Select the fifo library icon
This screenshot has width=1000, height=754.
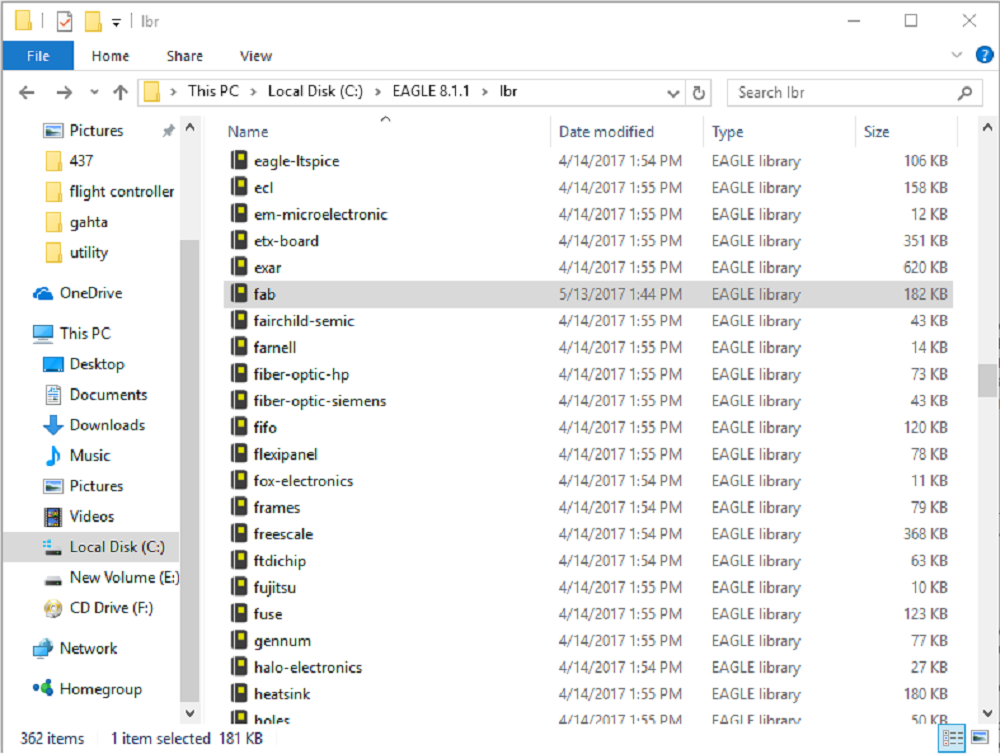tap(239, 427)
